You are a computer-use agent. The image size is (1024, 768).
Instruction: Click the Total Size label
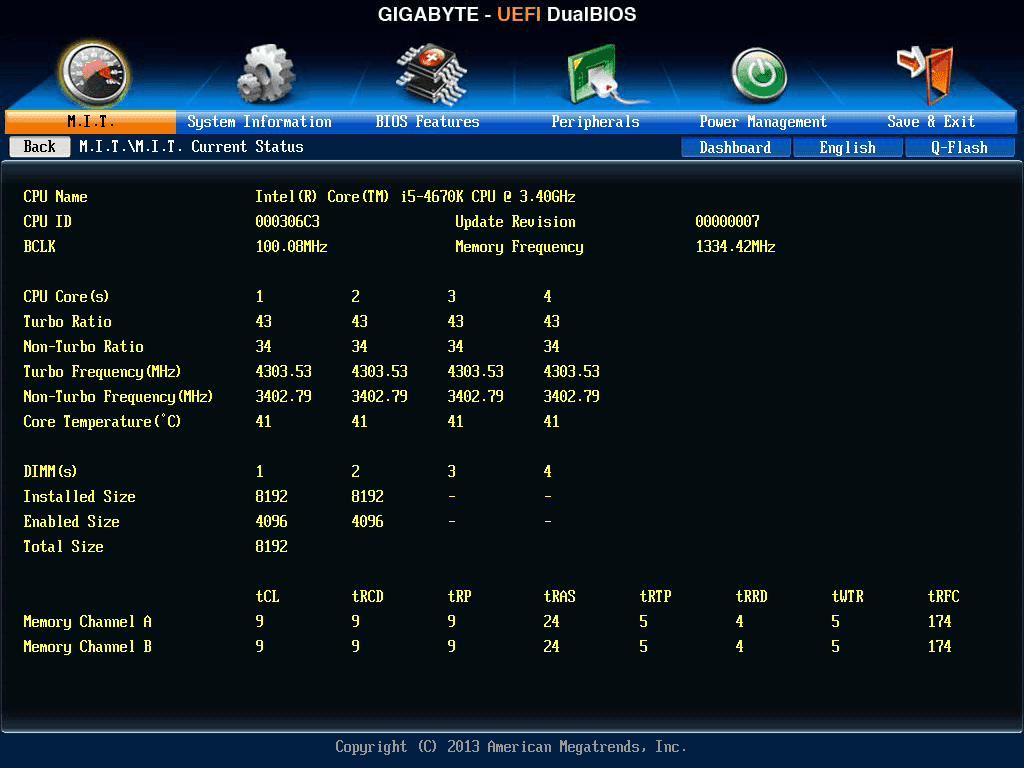(x=63, y=547)
